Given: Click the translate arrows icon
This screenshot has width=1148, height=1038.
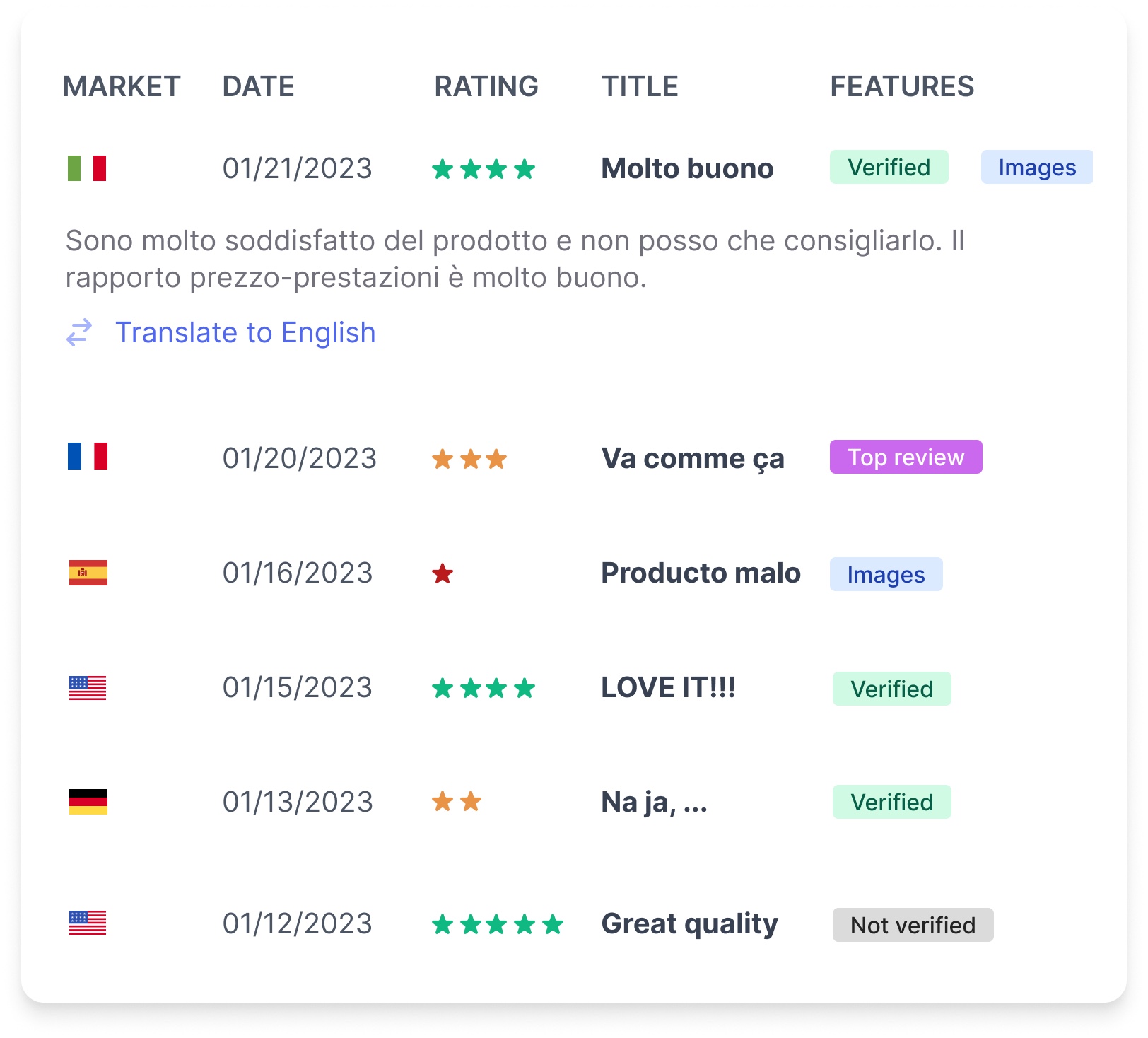Looking at the screenshot, I should 79,332.
